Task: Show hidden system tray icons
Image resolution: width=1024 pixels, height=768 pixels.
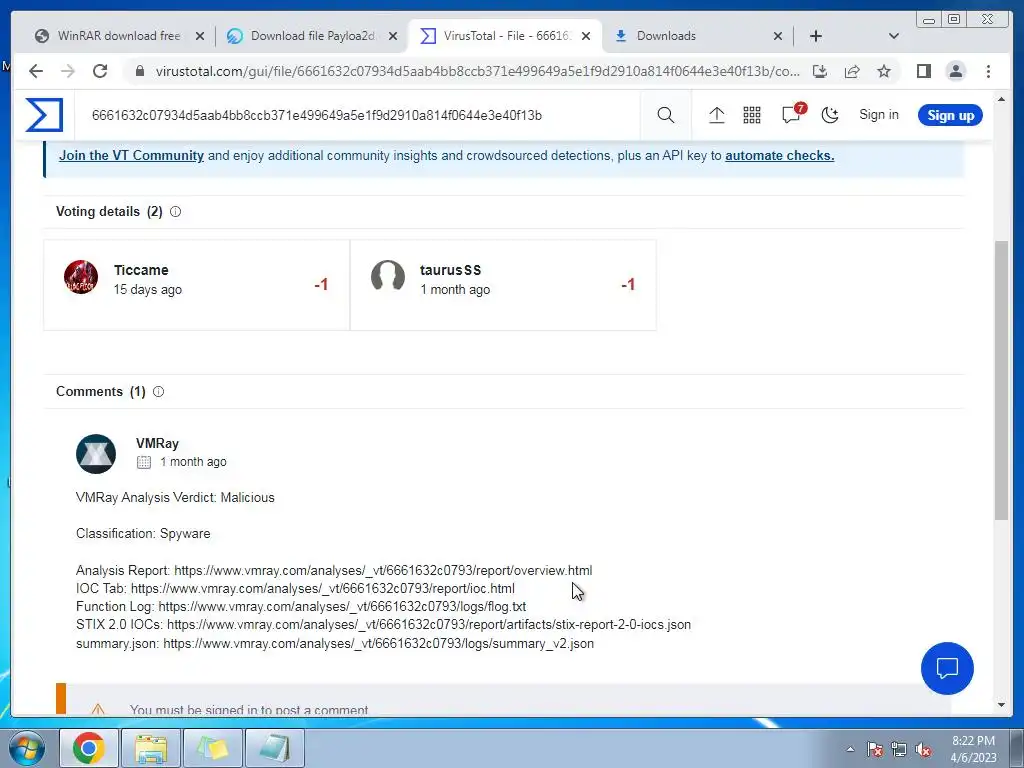Action: coord(850,749)
